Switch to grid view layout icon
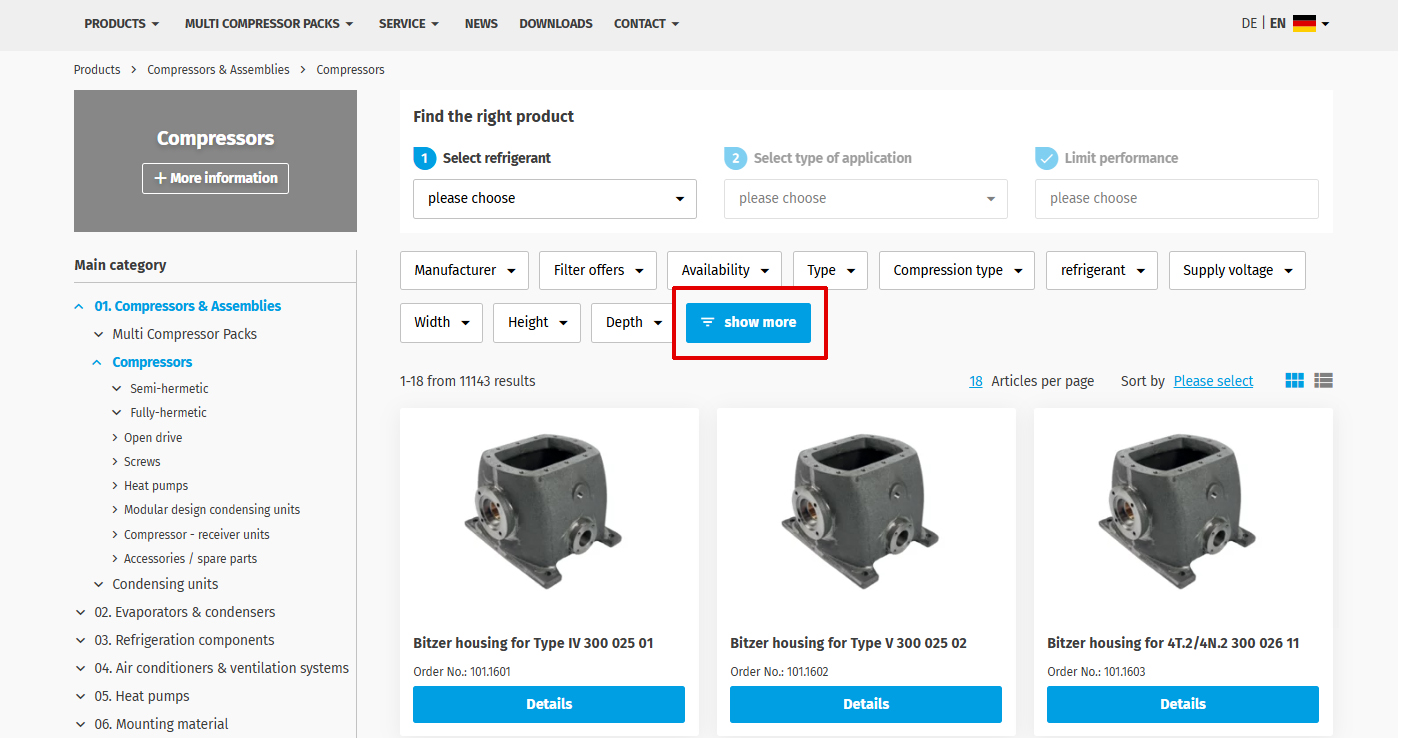 1294,381
